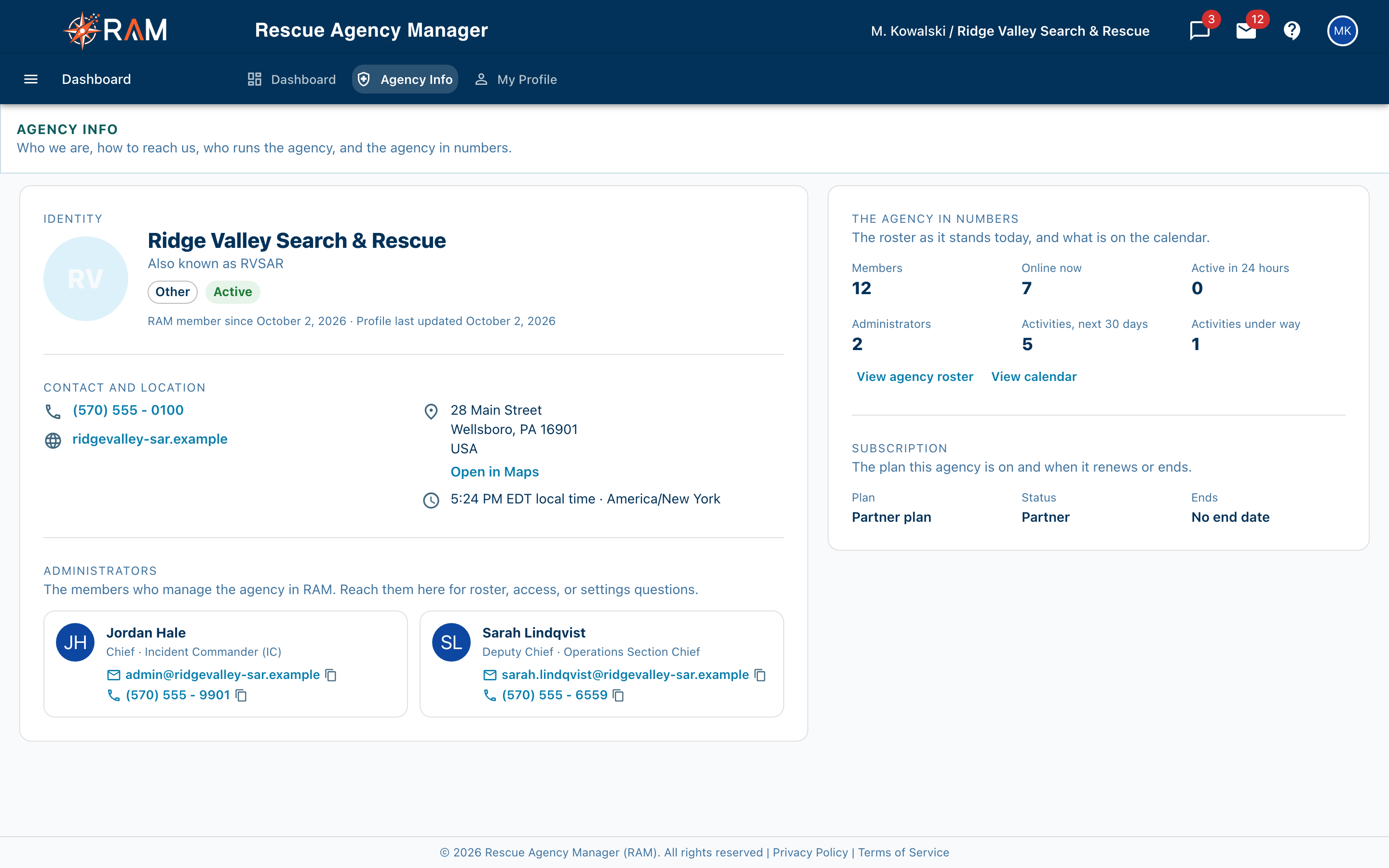Open chat messages with 3 unread
The height and width of the screenshot is (868, 1389).
coord(1199,30)
